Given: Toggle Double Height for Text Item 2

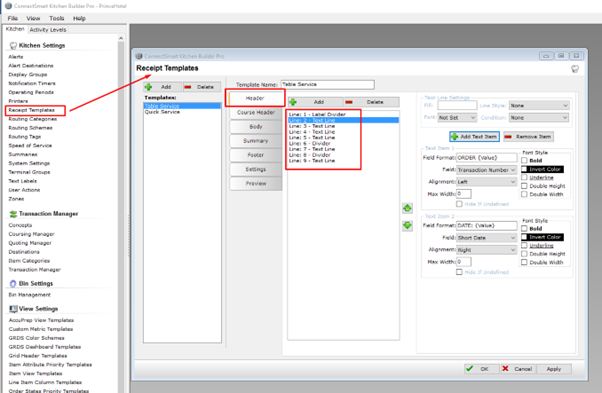Looking at the screenshot, I should click(x=524, y=254).
